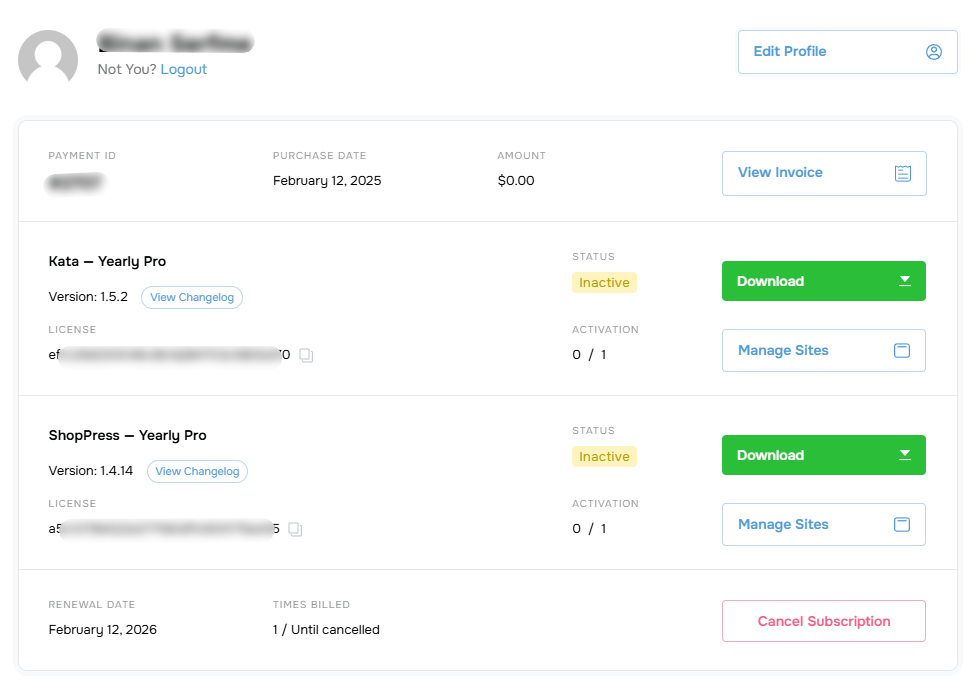Click the ShopPress Manage Sites window icon
Image resolution: width=973 pixels, height=682 pixels.
pos(902,525)
